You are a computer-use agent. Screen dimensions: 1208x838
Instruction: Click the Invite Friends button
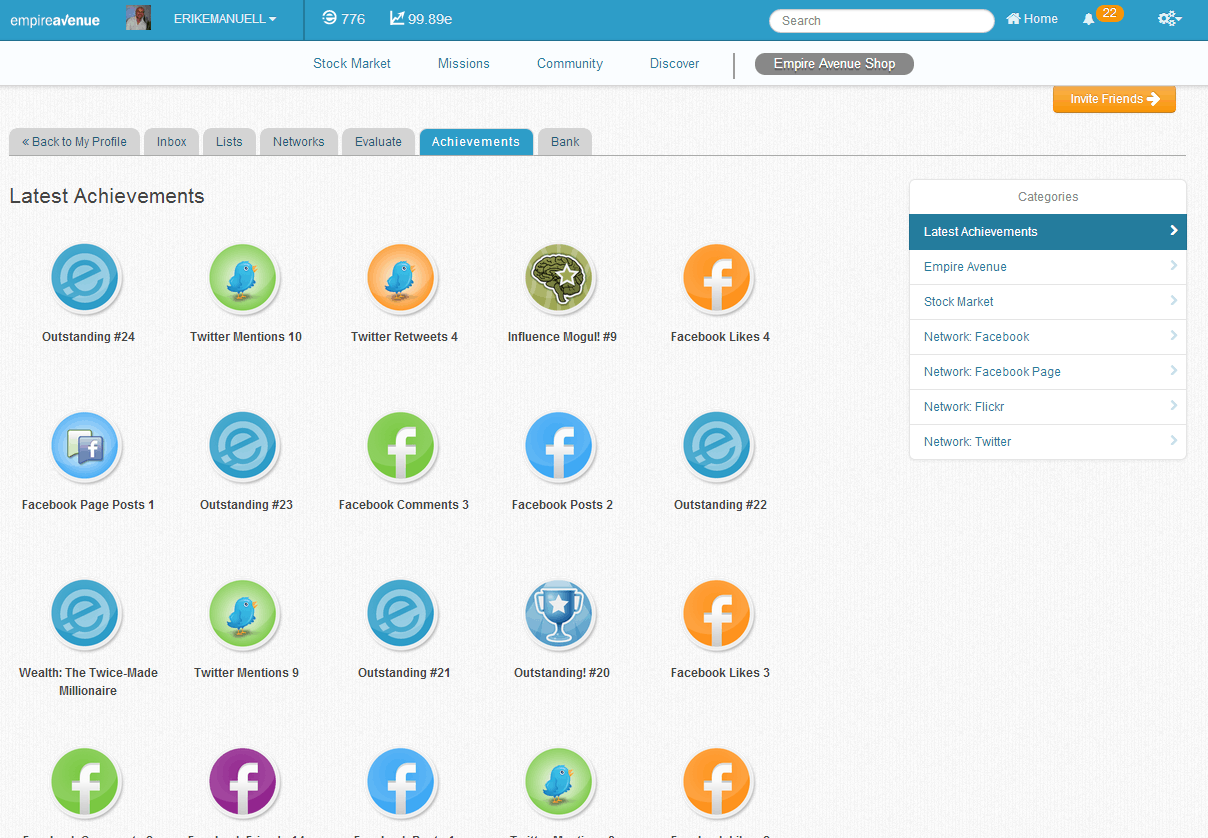click(1114, 99)
